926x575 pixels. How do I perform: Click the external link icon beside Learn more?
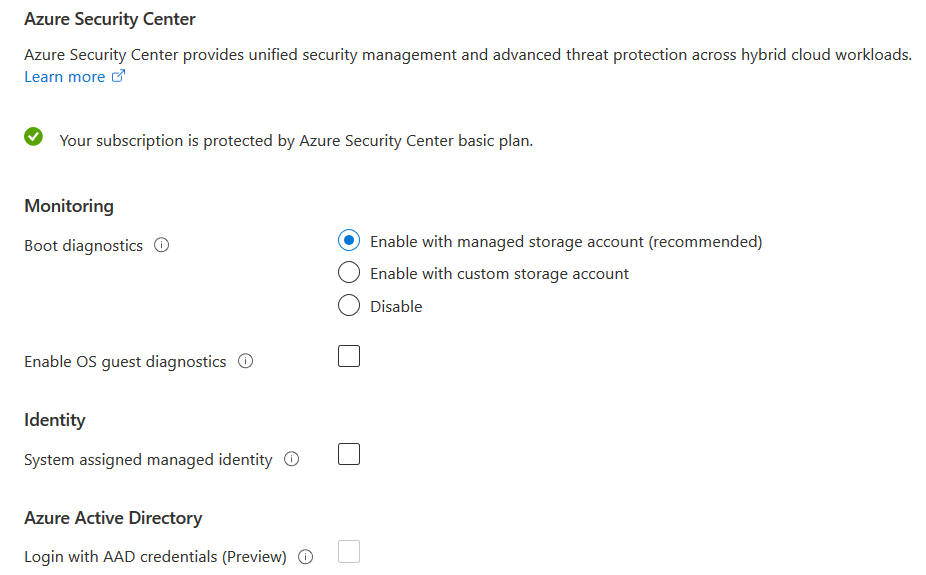coord(118,77)
